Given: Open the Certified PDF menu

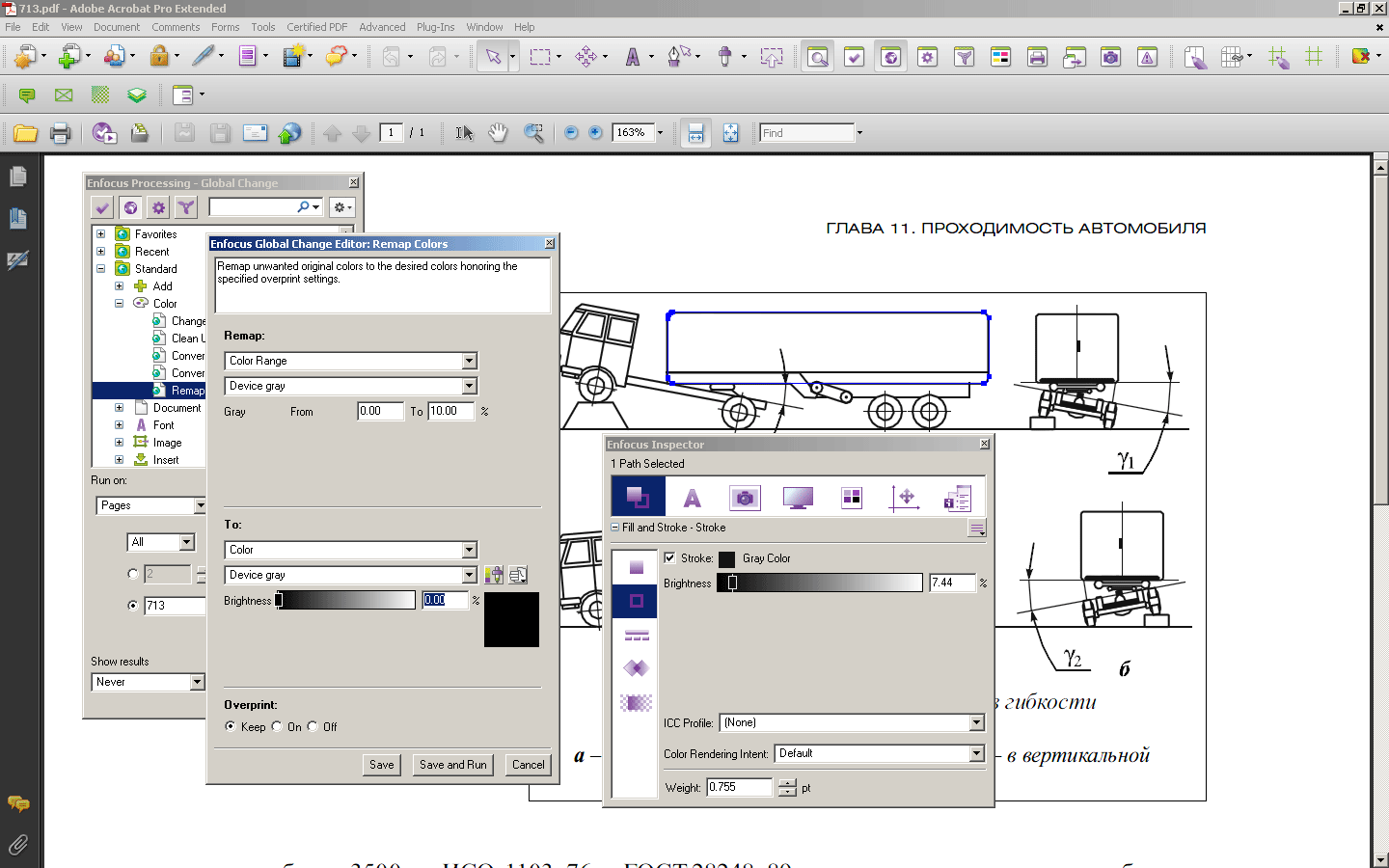Looking at the screenshot, I should (316, 27).
